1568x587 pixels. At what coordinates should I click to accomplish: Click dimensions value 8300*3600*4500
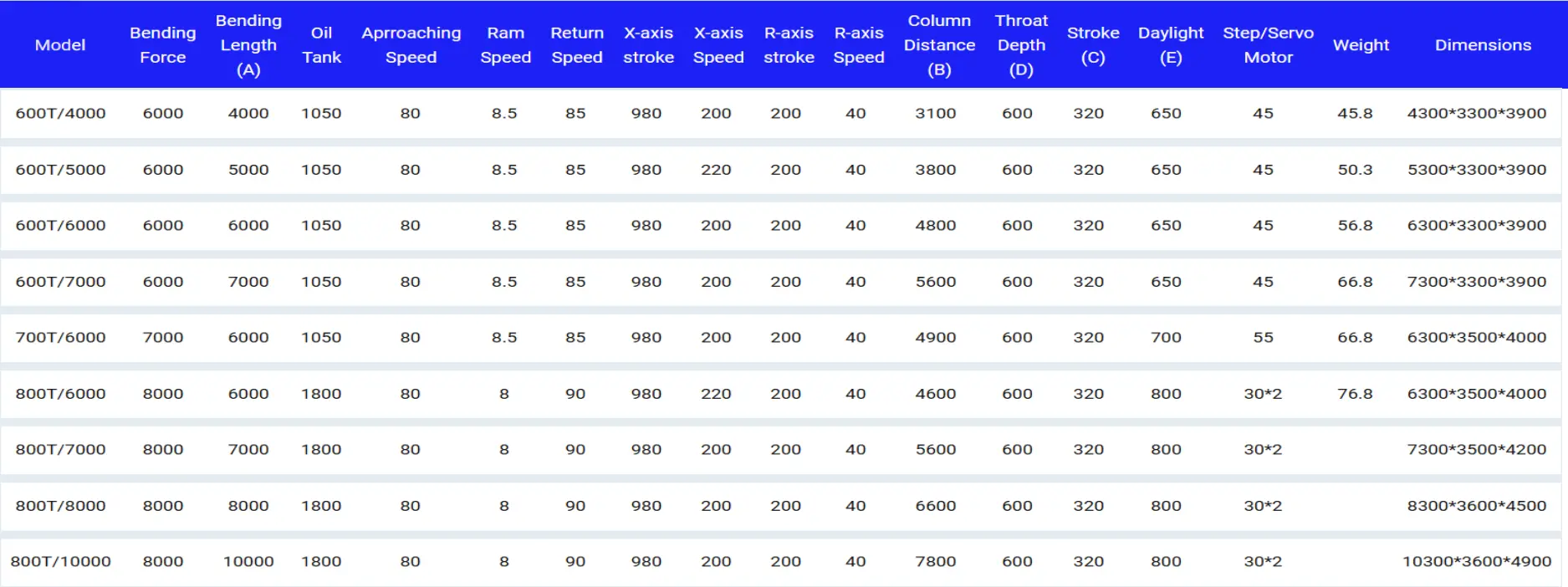coord(1477,506)
